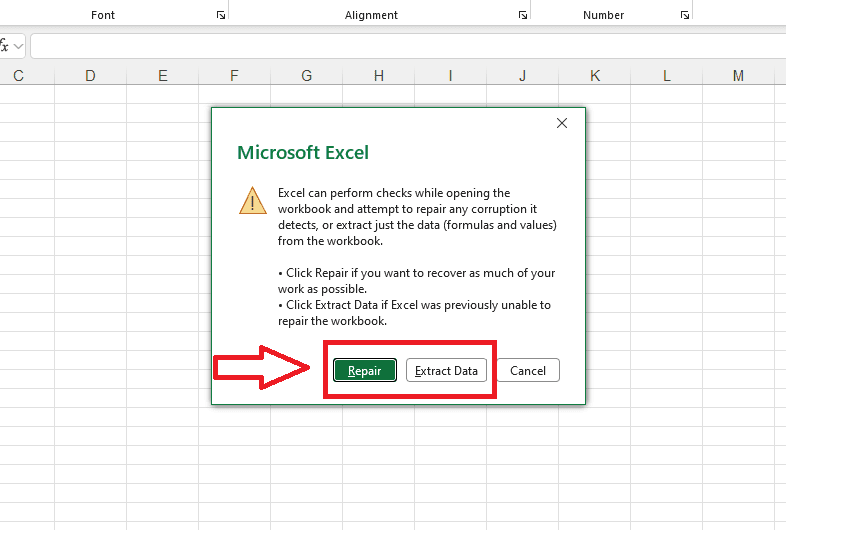The height and width of the screenshot is (543, 857).
Task: Click the Font group label
Action: coord(103,15)
